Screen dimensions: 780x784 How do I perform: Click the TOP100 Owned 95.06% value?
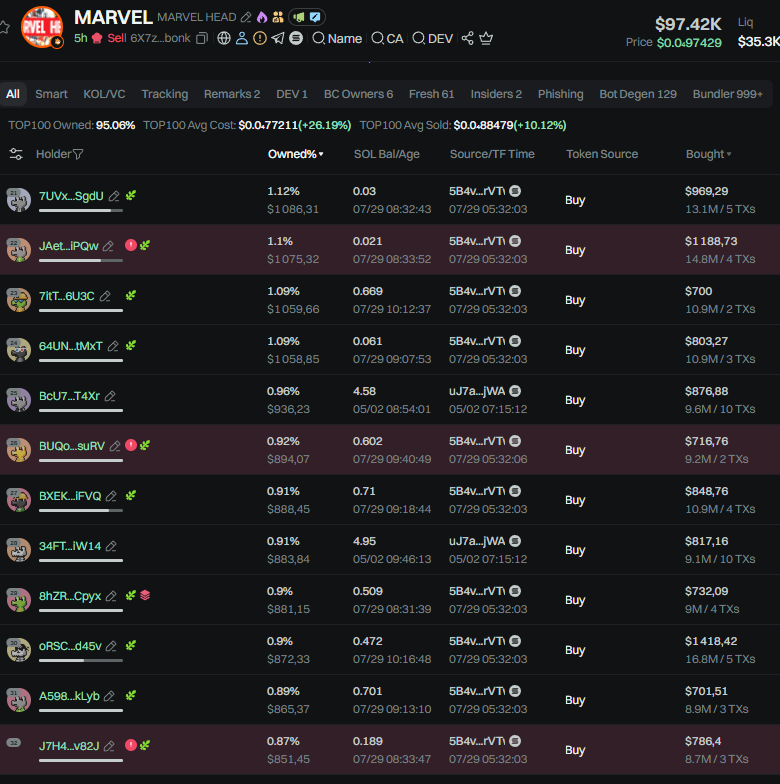[x=116, y=125]
